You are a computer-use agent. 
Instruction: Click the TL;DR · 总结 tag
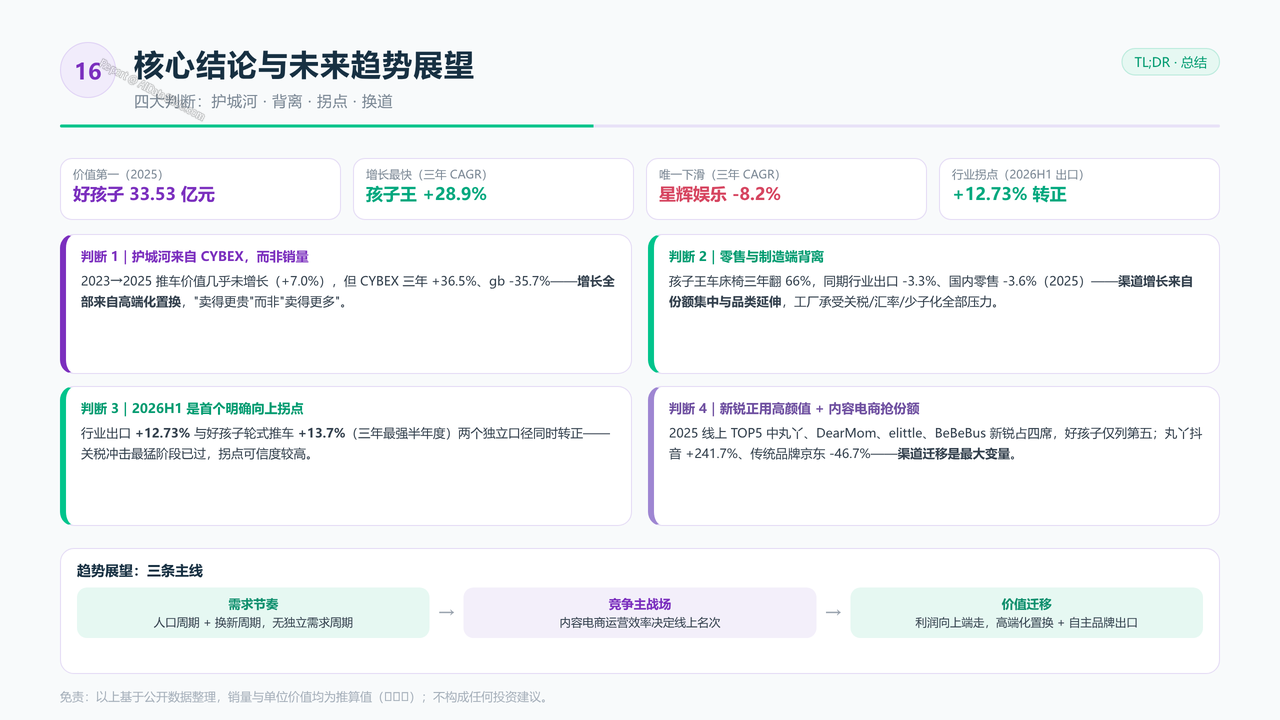[x=1170, y=62]
